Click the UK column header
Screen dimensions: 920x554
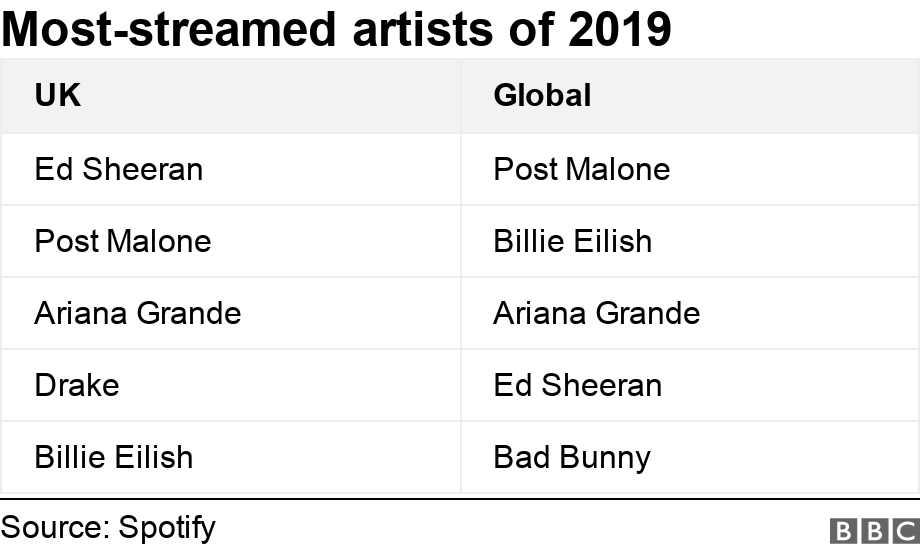[x=58, y=95]
